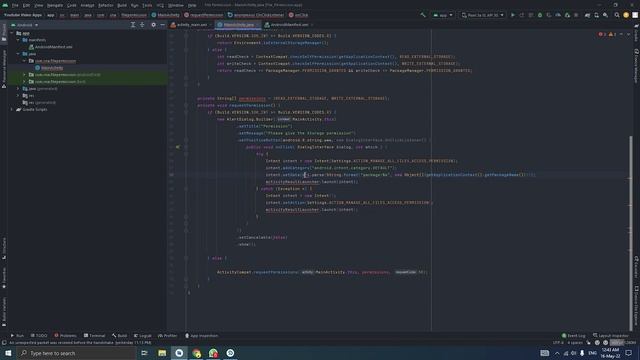Click the taskbar clock and date
640x360 pixels.
coord(610,353)
